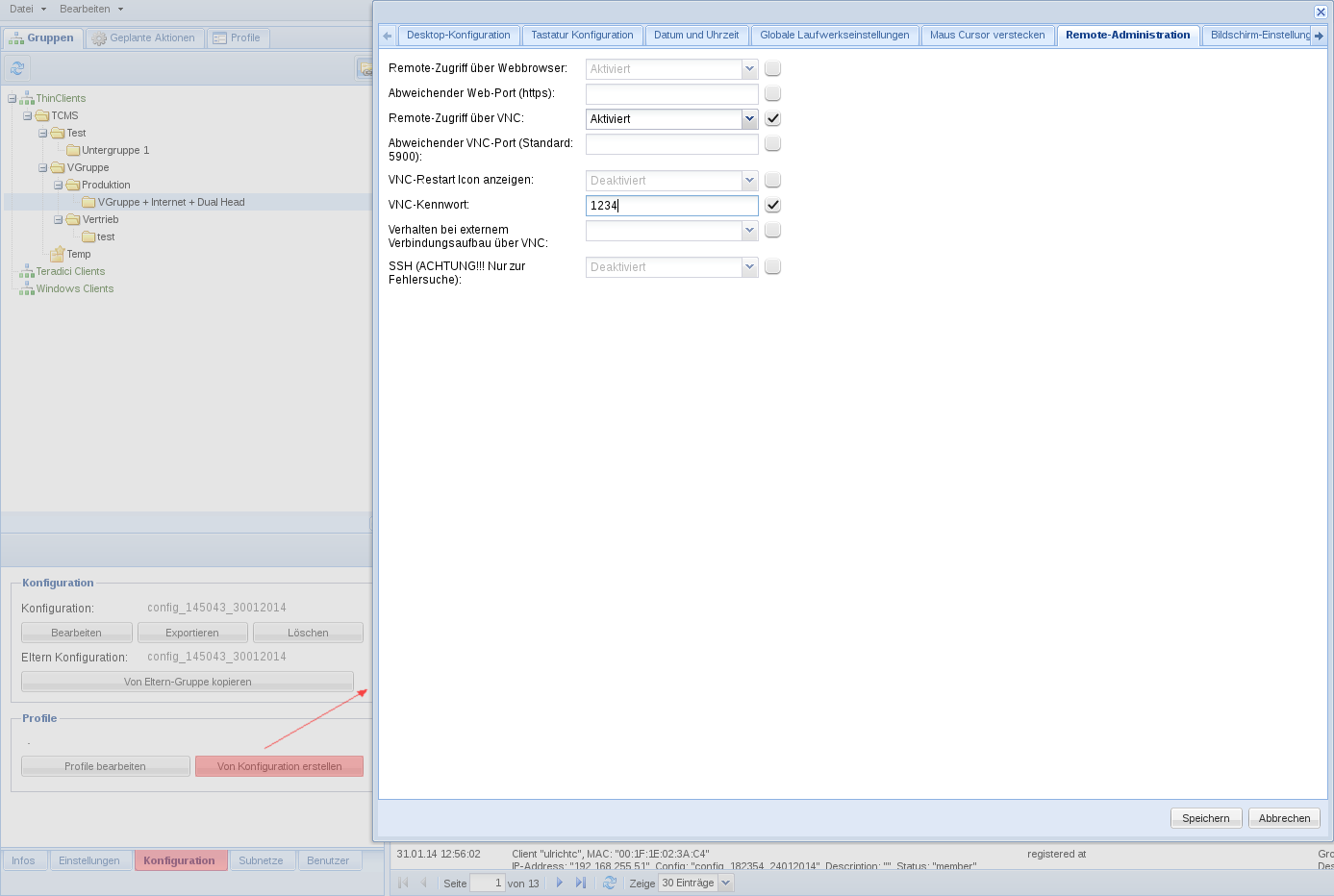Jump to last page icon
This screenshot has width=1334, height=896.
(580, 883)
